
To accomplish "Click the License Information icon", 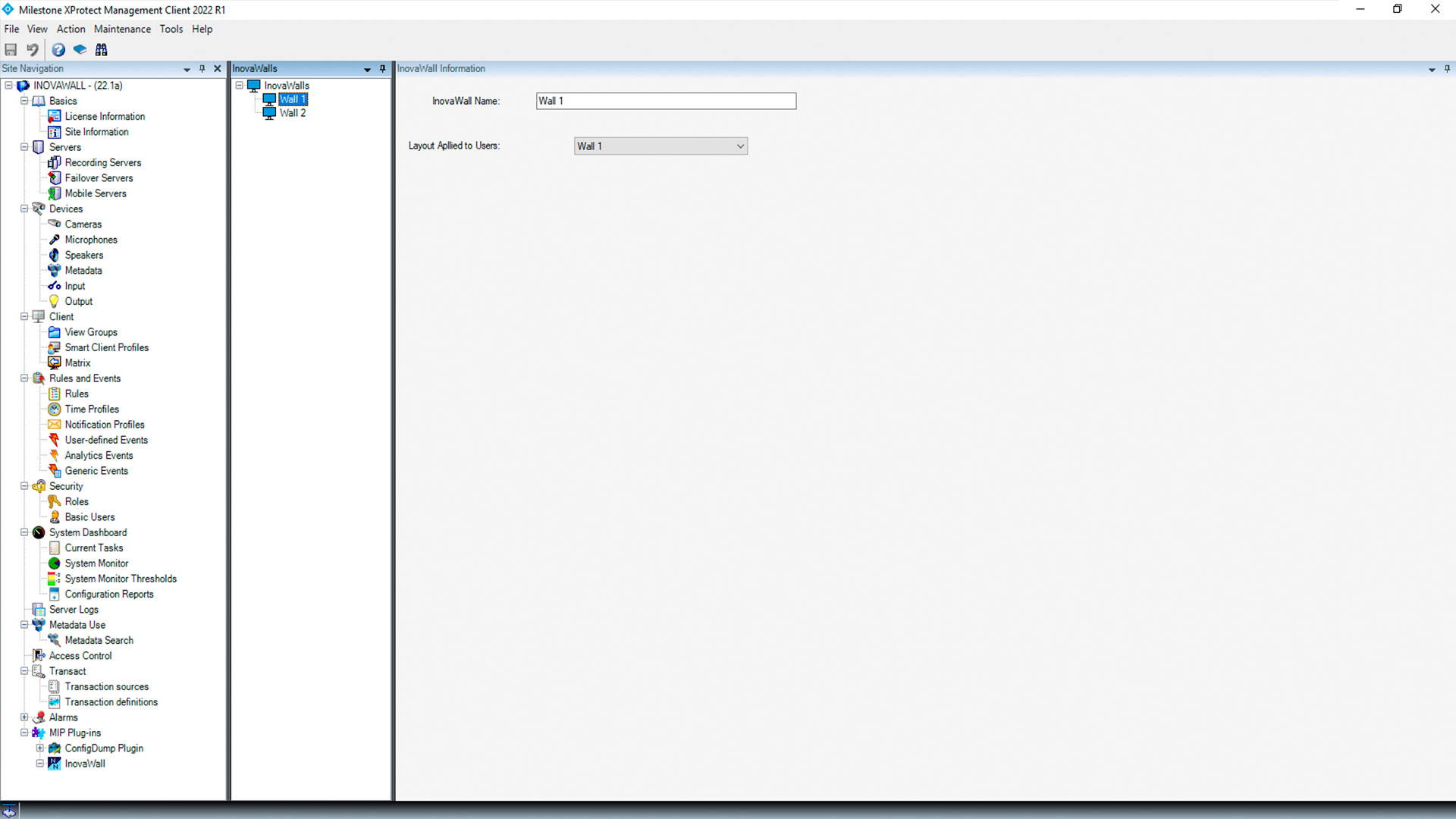I will pyautogui.click(x=55, y=116).
